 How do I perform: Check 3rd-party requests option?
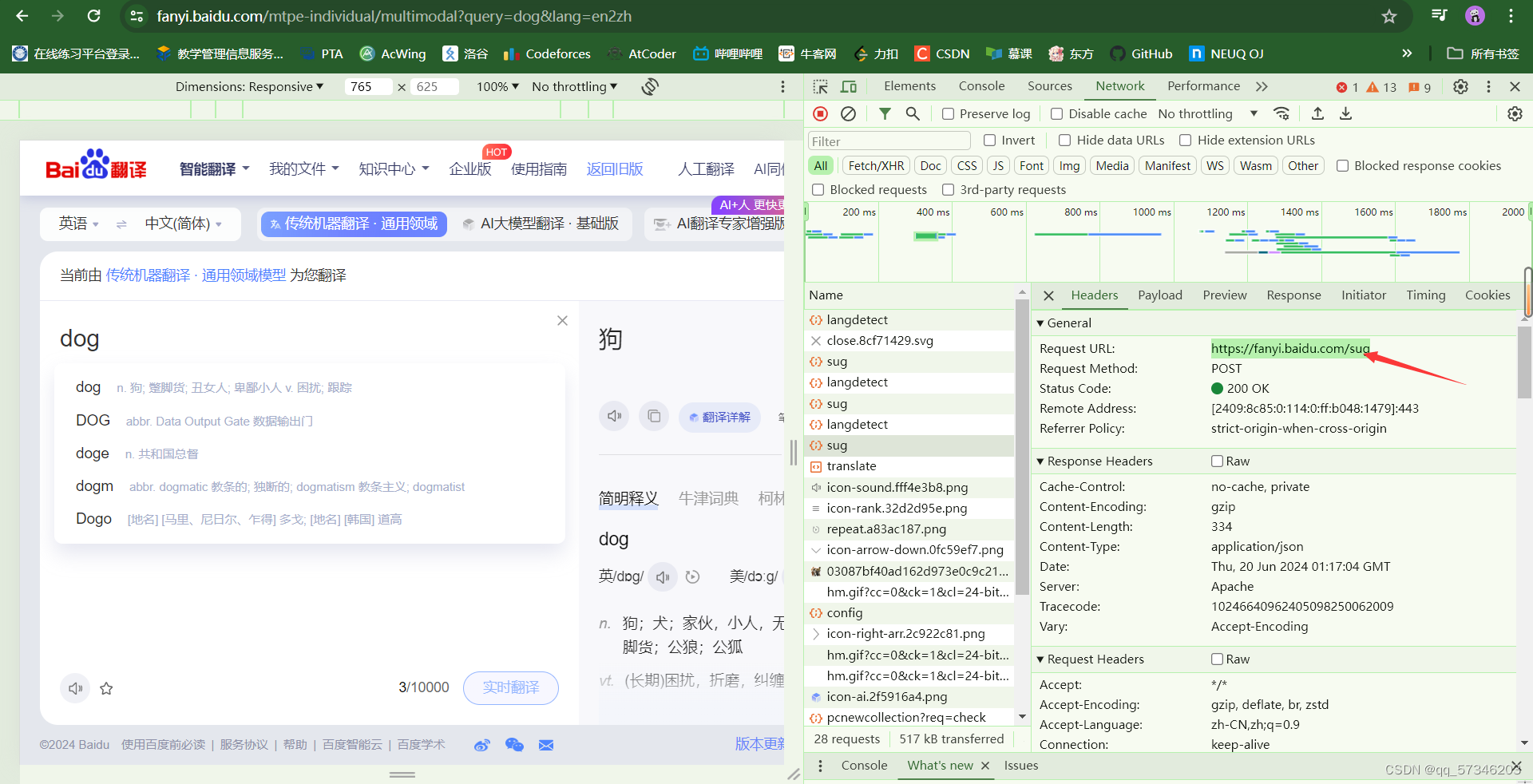(949, 190)
